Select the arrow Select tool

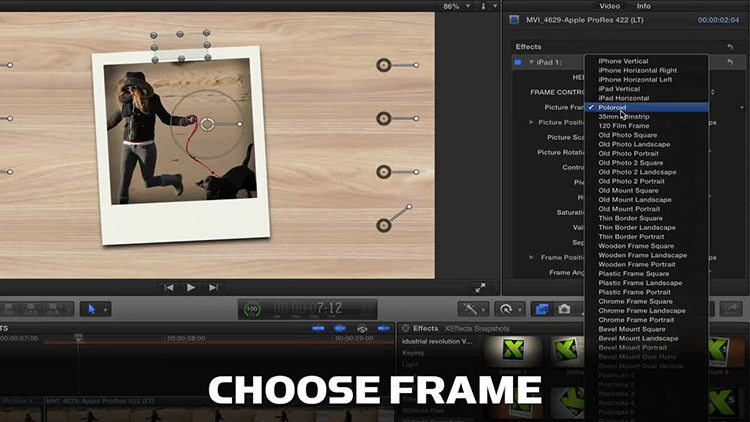(92, 310)
